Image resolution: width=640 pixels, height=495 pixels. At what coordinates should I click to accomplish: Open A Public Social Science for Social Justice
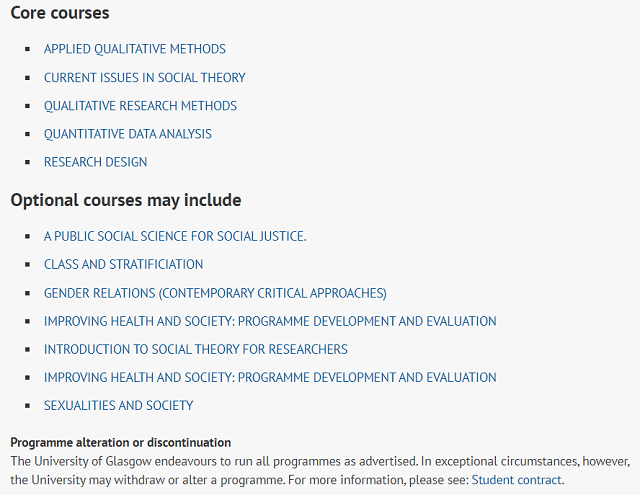175,236
